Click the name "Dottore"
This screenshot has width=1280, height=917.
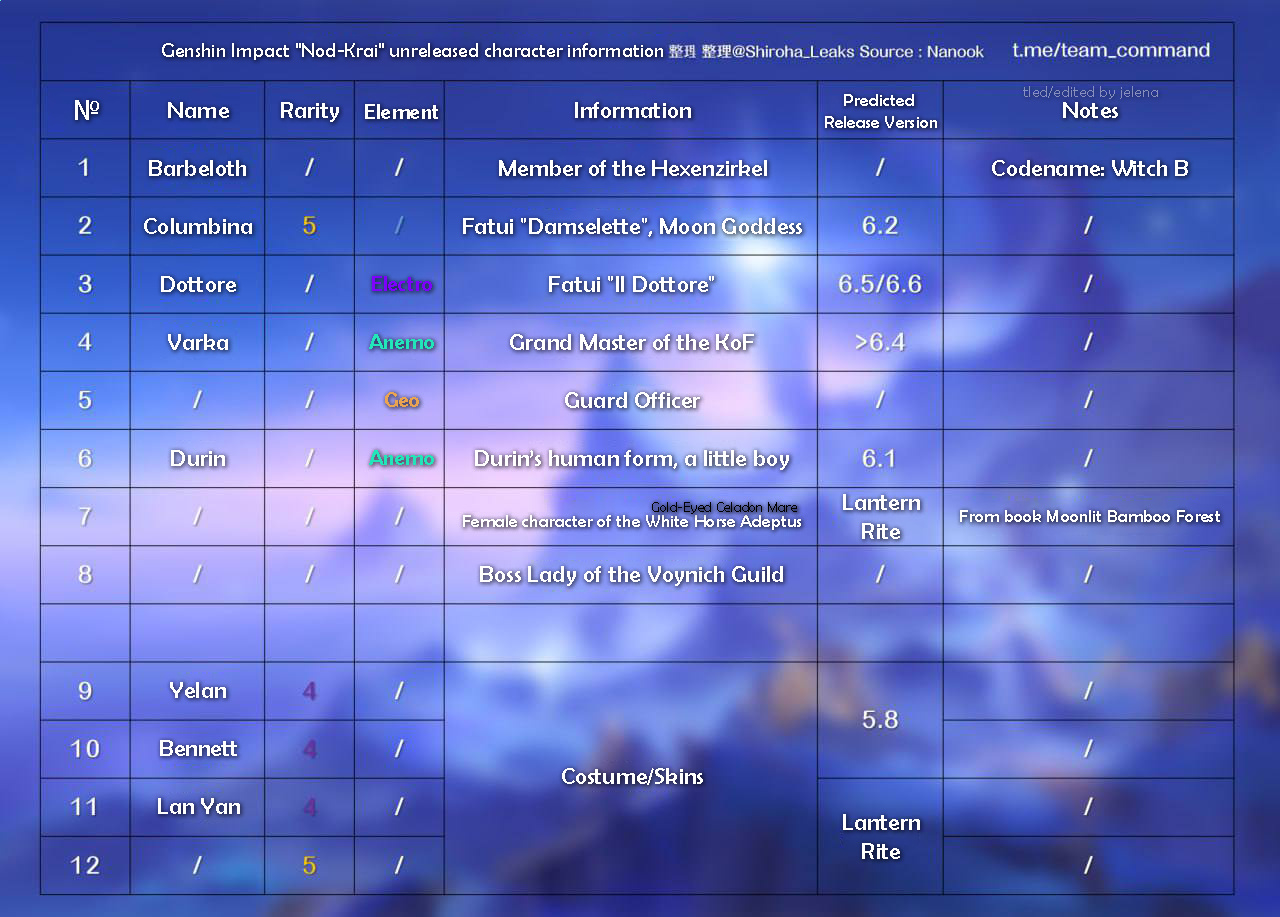(x=198, y=284)
